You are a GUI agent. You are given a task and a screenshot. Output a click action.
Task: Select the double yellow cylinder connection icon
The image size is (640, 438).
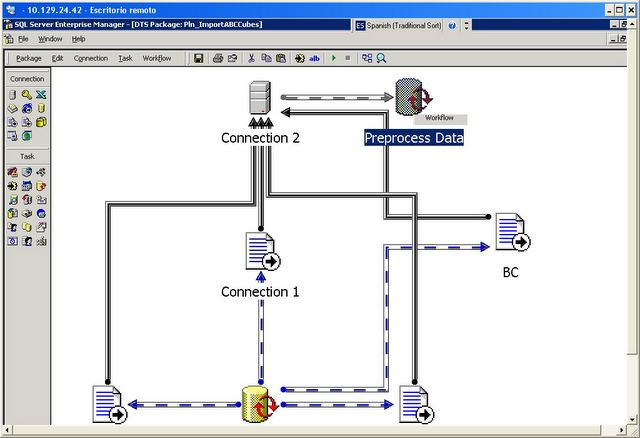(41, 122)
